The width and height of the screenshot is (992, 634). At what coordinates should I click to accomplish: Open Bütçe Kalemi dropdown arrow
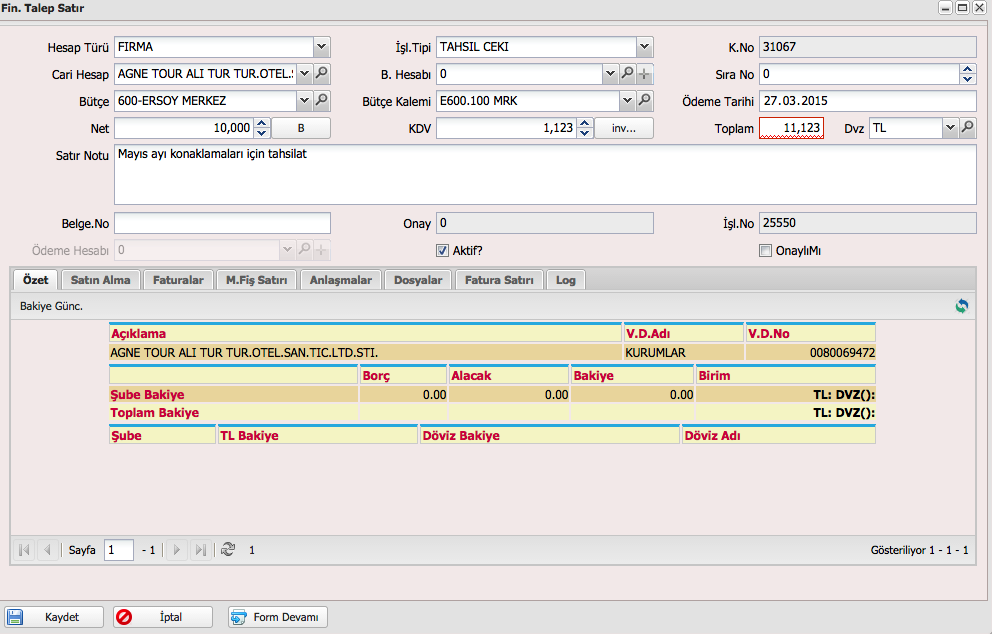point(627,100)
